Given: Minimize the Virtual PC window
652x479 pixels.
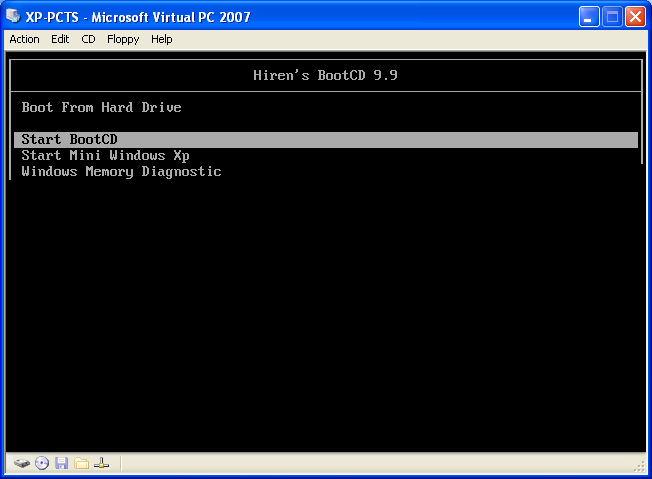Looking at the screenshot, I should coord(589,17).
